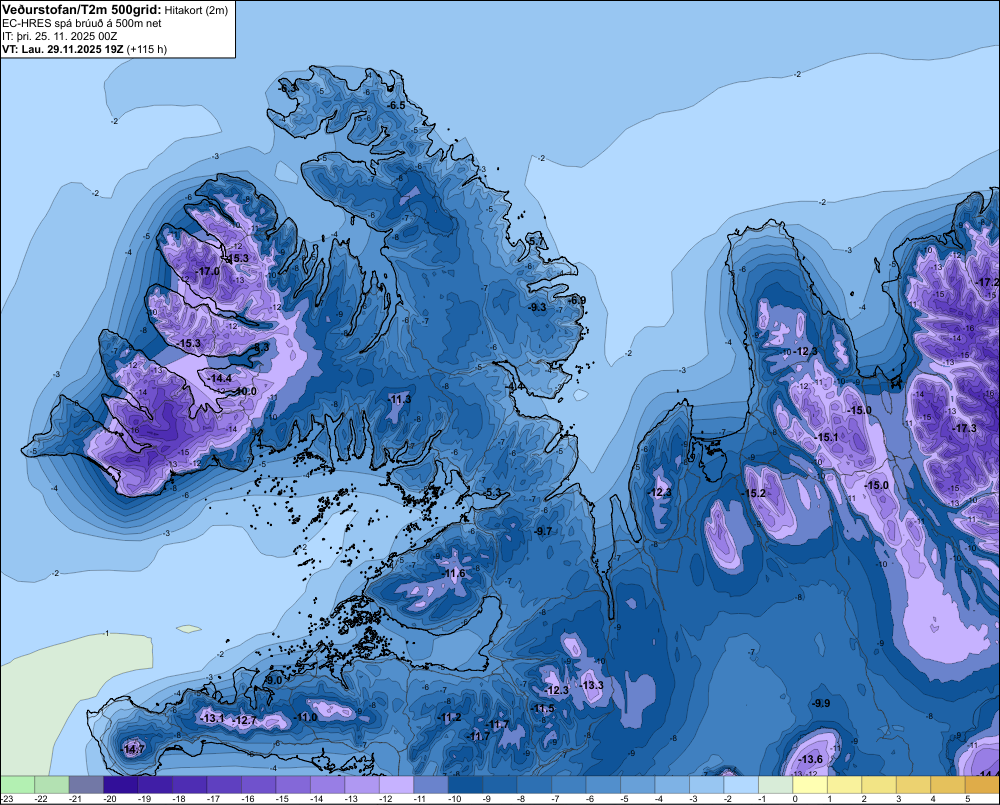Click the -12.7 temperature value
Screen dimensions: 1000x805
[245, 721]
